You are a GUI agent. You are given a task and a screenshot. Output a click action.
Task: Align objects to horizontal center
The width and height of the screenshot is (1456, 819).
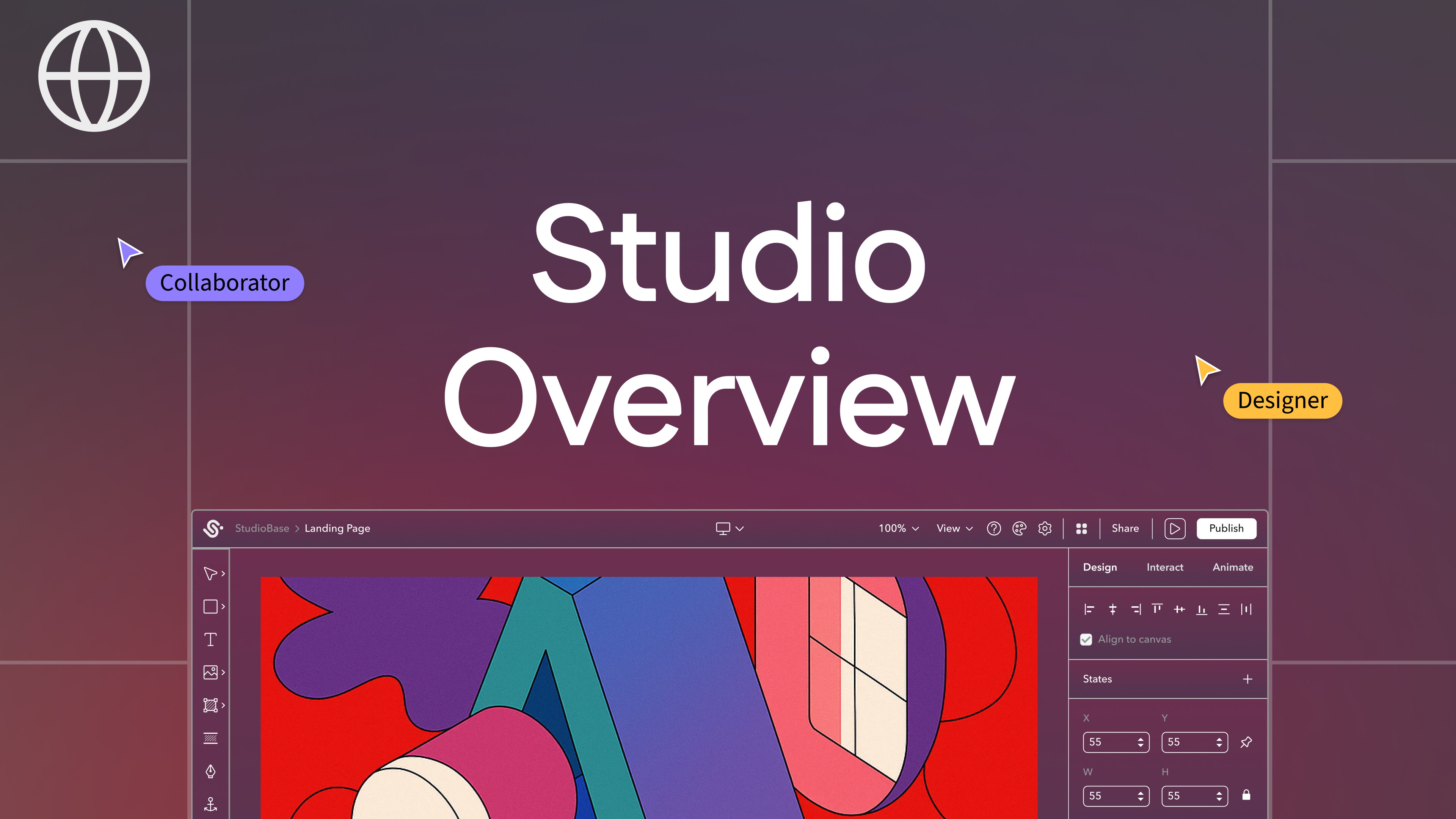(1112, 609)
